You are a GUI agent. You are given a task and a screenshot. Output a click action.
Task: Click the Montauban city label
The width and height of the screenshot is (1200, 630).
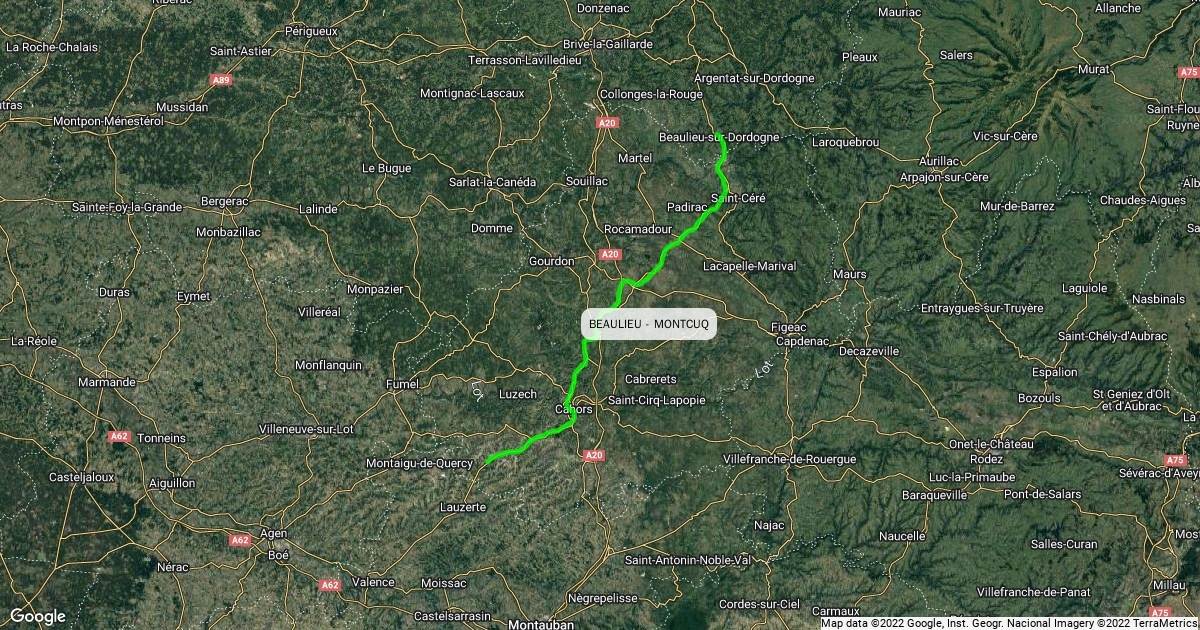[538, 624]
